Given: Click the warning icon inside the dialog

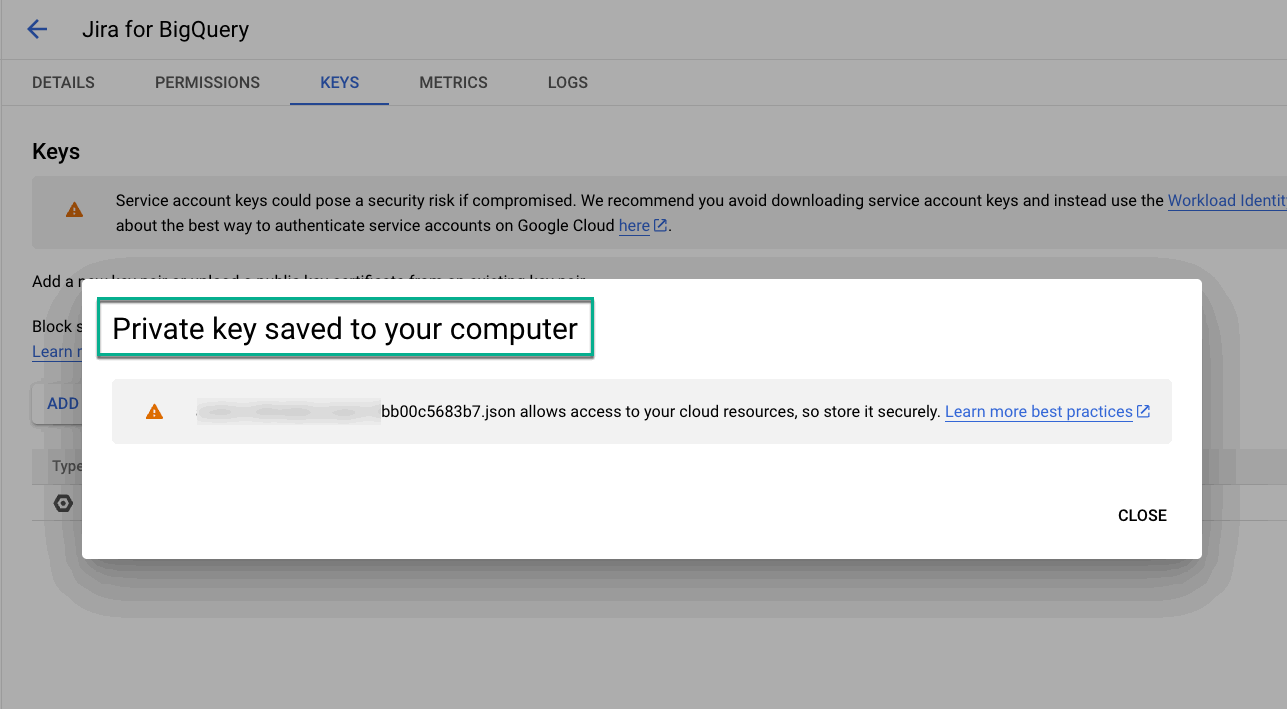Looking at the screenshot, I should pos(153,410).
